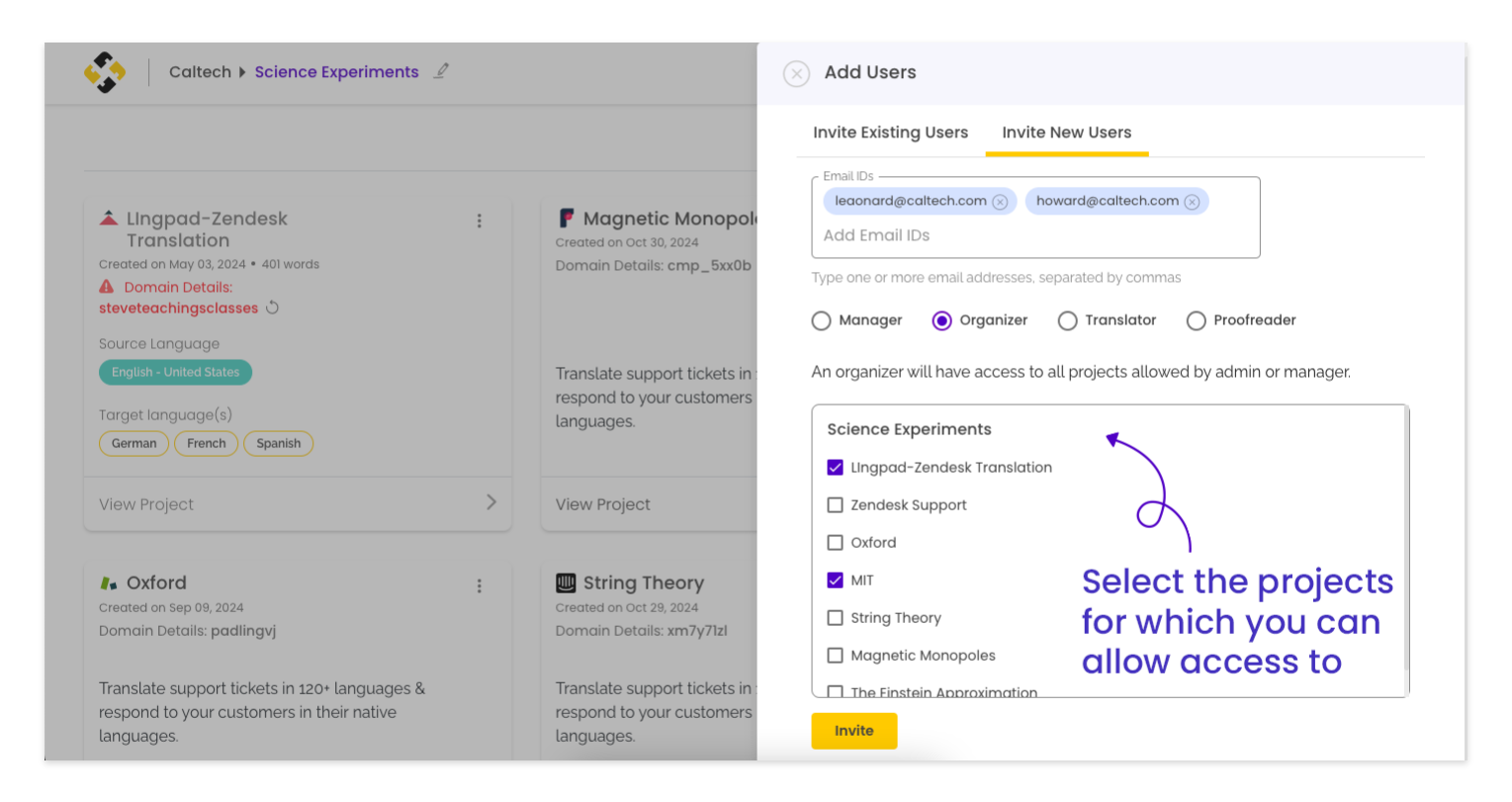Click the Add Email IDs input field

coord(1035,235)
